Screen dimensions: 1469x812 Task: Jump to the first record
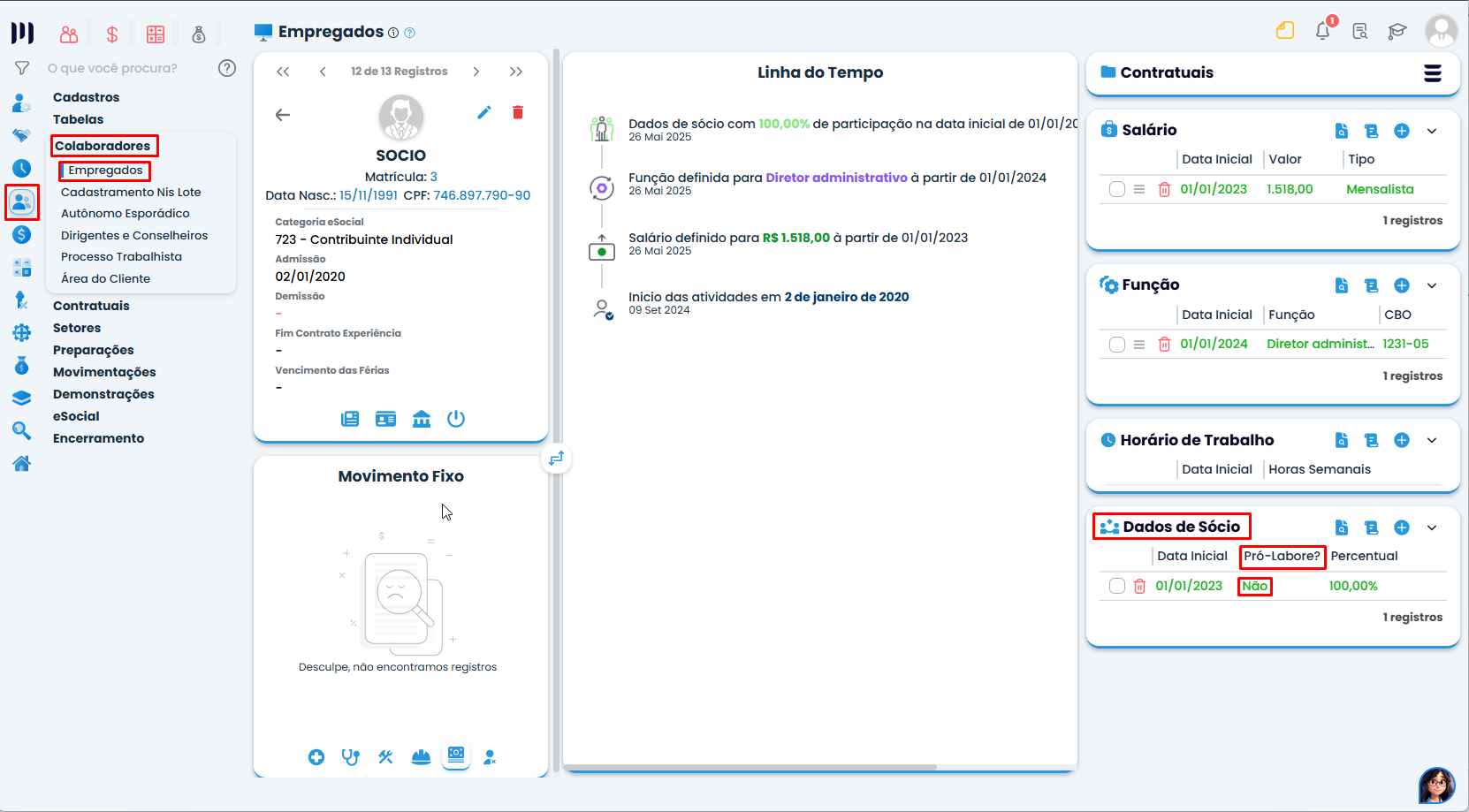tap(283, 72)
